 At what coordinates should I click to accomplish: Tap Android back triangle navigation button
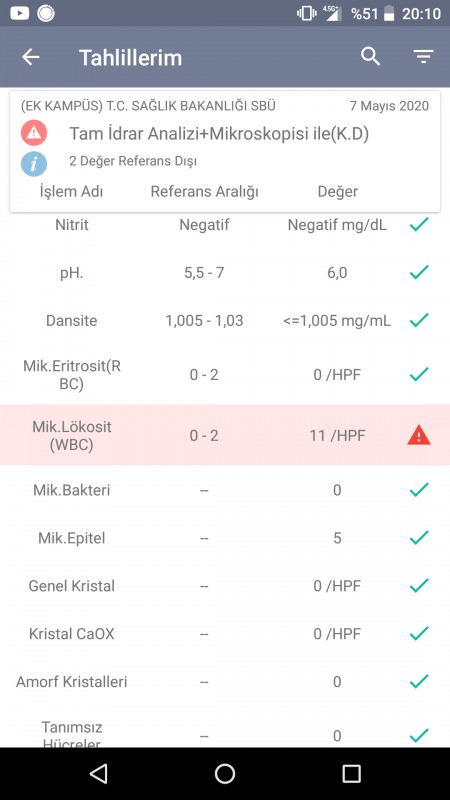pyautogui.click(x=98, y=774)
